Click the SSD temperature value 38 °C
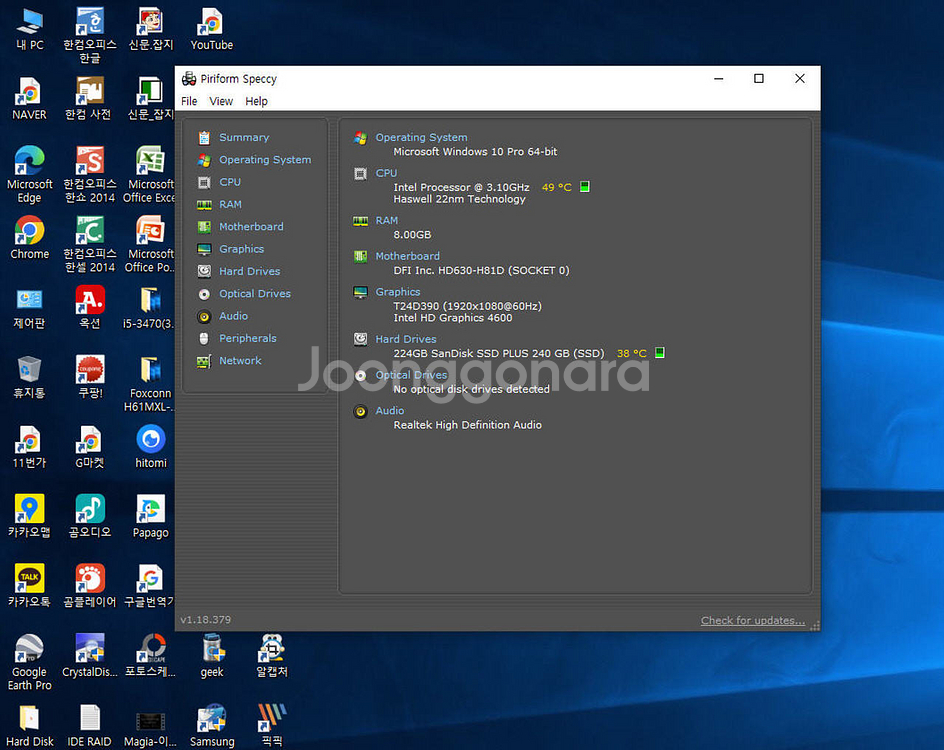The image size is (944, 750). tap(632, 353)
